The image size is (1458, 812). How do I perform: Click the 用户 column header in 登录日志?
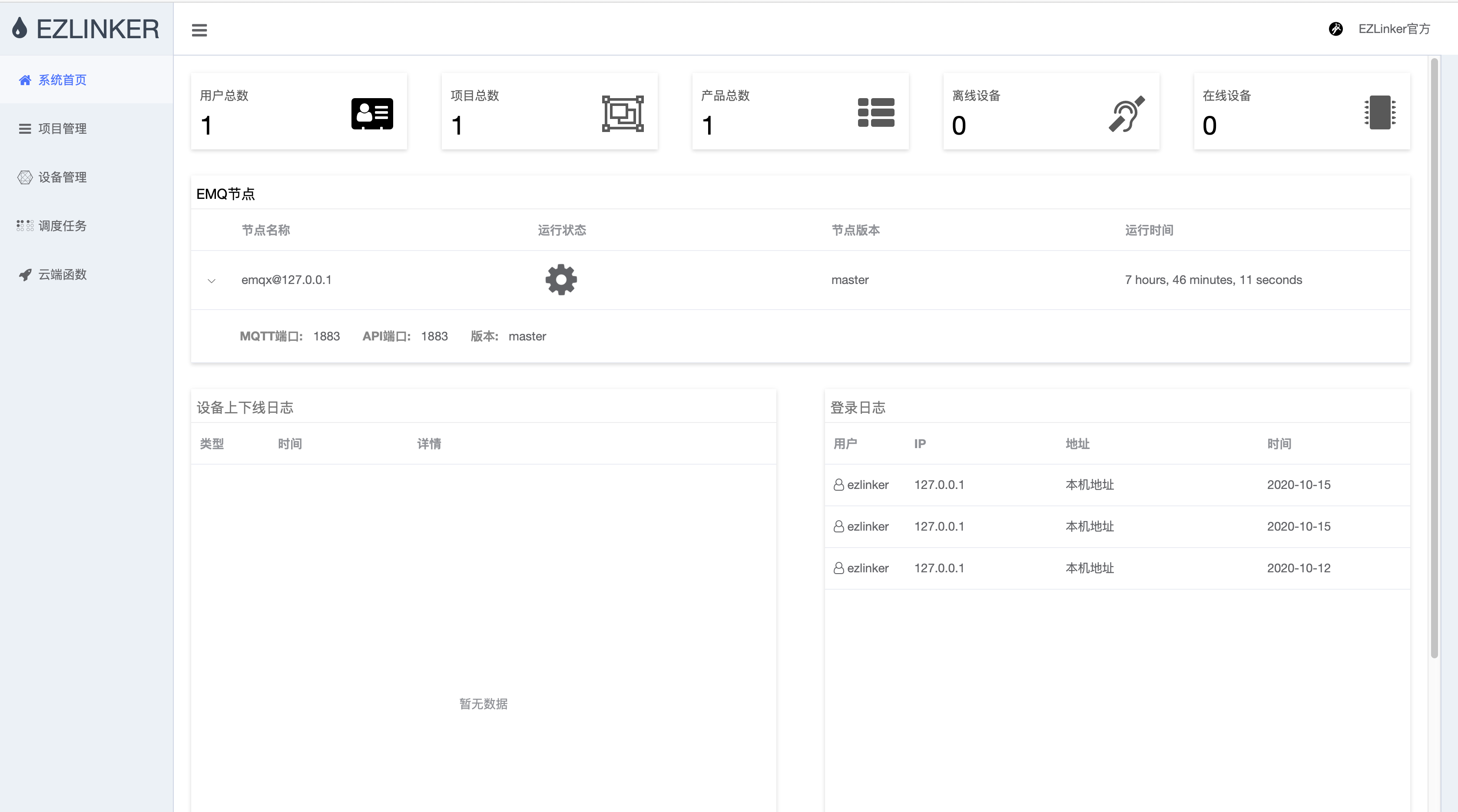(x=845, y=444)
